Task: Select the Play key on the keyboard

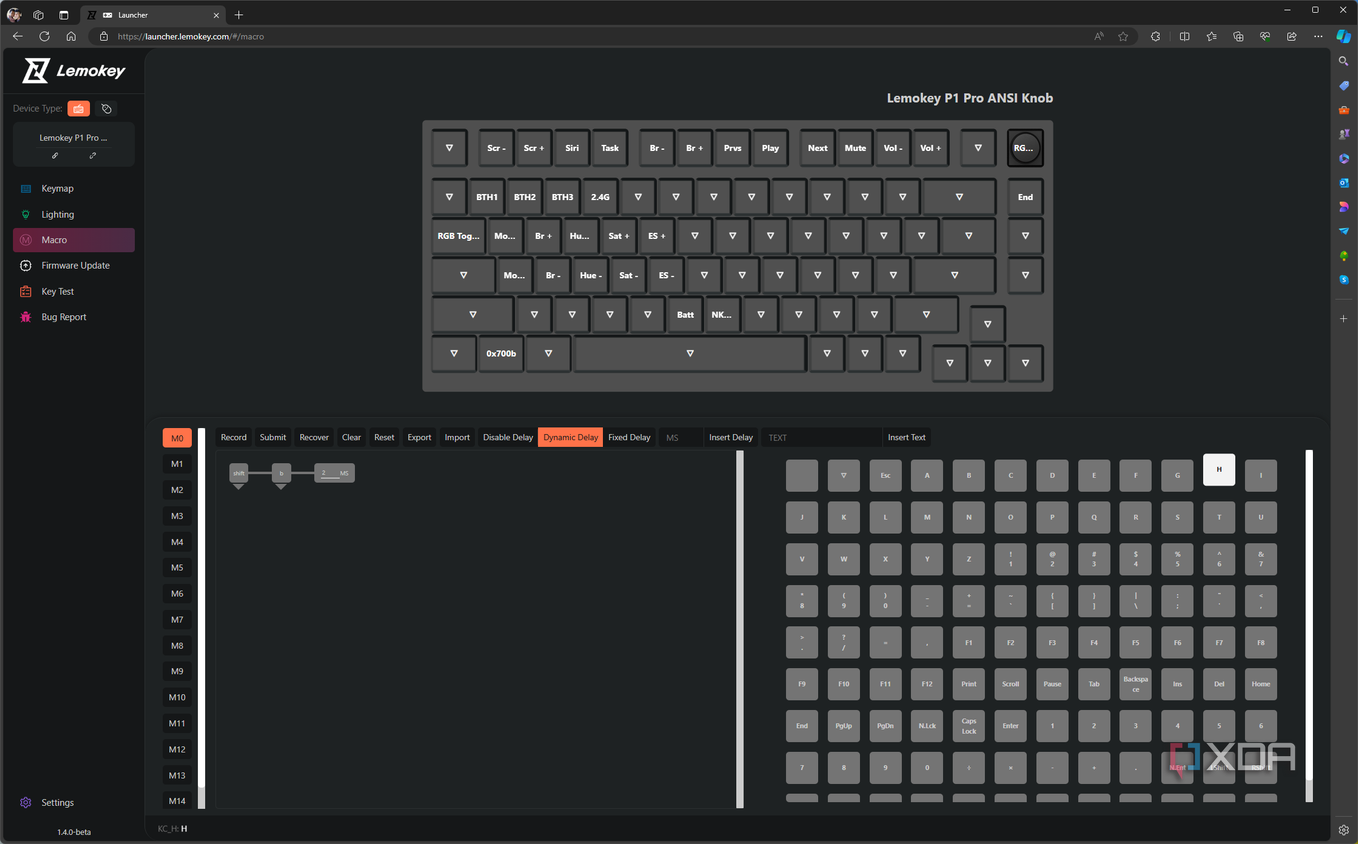Action: pos(770,148)
